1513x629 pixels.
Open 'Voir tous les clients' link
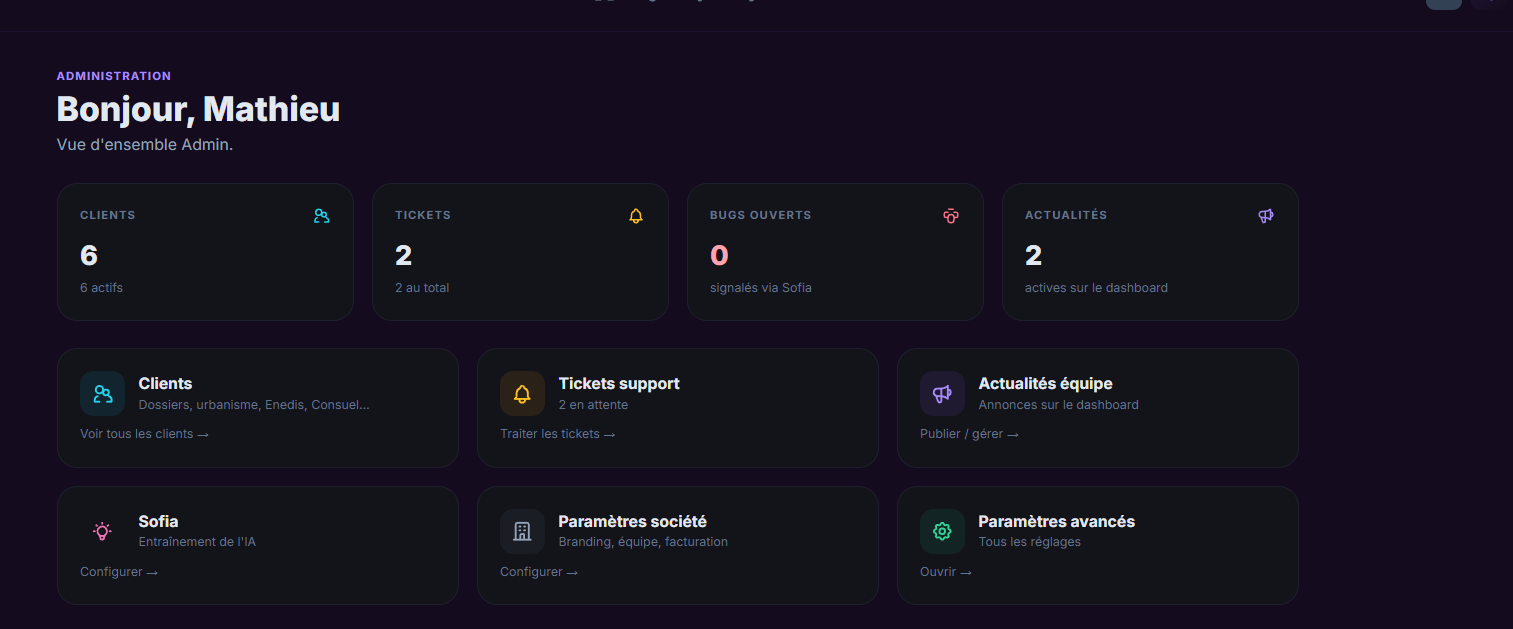(x=144, y=434)
